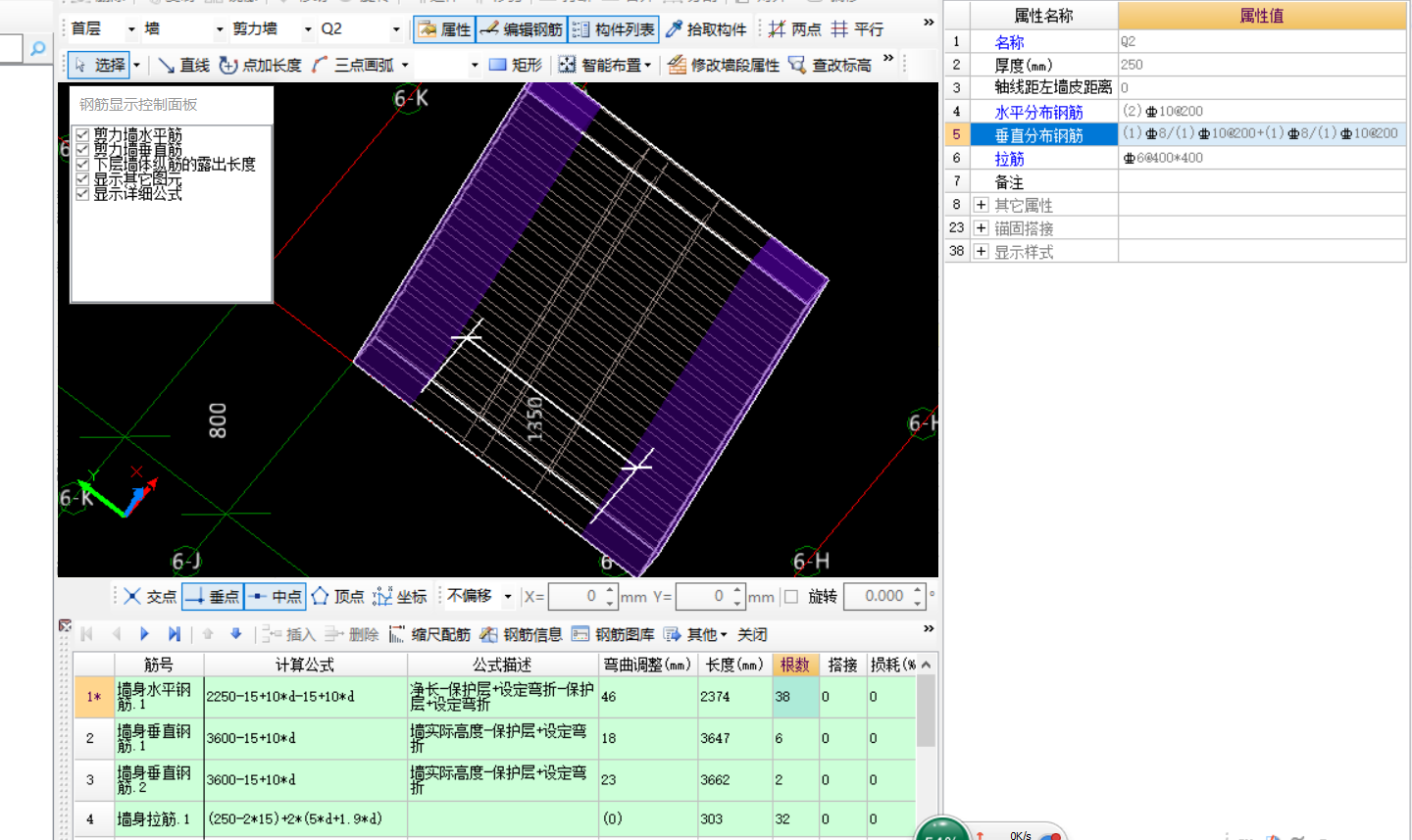Activate the 选择 selection tool
The width and height of the screenshot is (1412, 840).
coord(99,65)
